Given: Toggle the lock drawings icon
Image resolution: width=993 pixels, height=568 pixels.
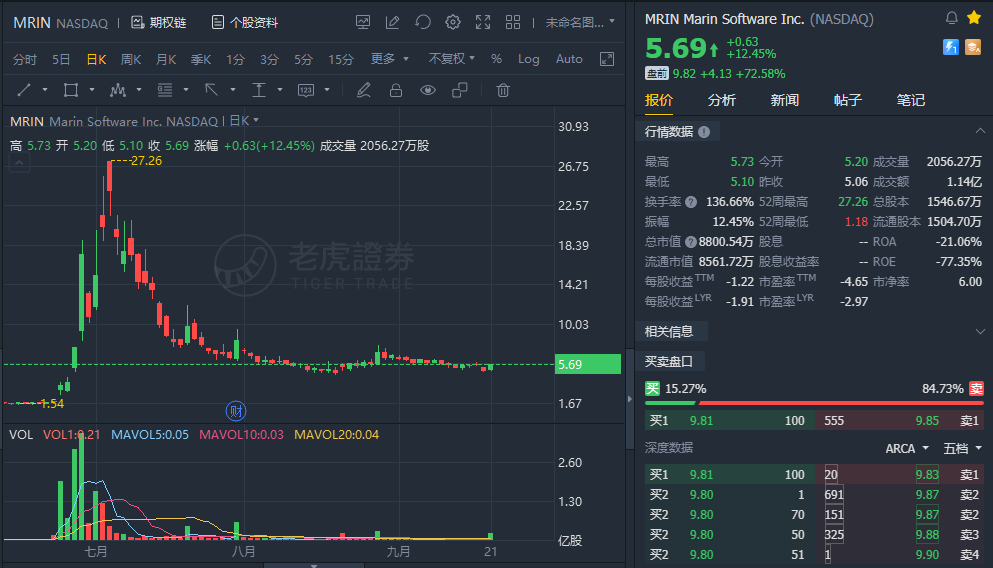Looking at the screenshot, I should tap(396, 91).
